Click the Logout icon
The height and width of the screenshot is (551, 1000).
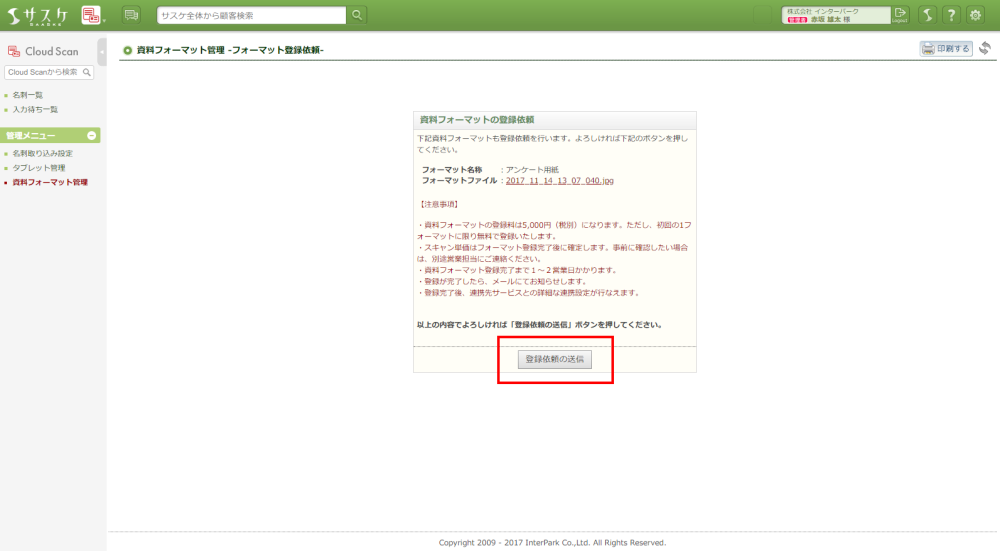point(900,14)
